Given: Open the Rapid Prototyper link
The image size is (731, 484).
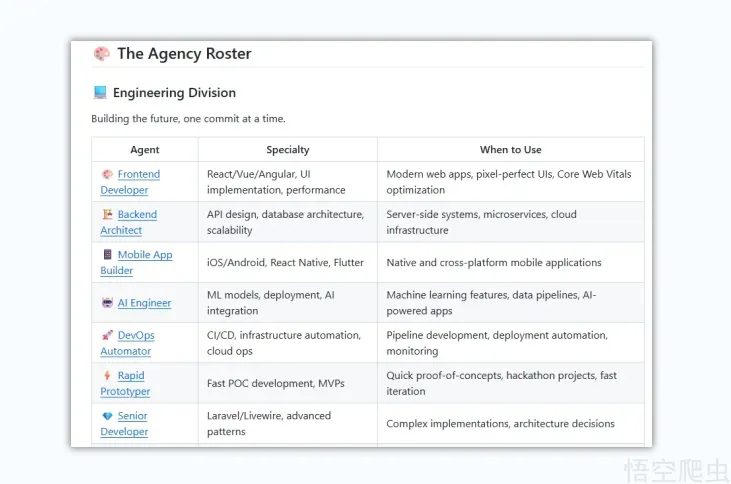Looking at the screenshot, I should pyautogui.click(x=125, y=383).
